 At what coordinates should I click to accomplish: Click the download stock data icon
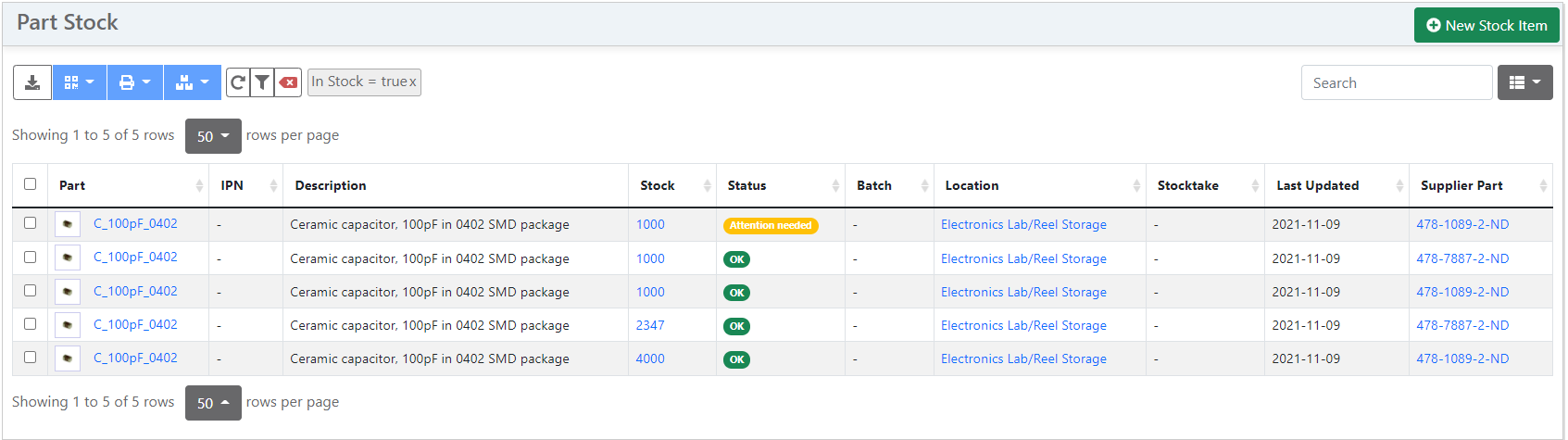[32, 82]
